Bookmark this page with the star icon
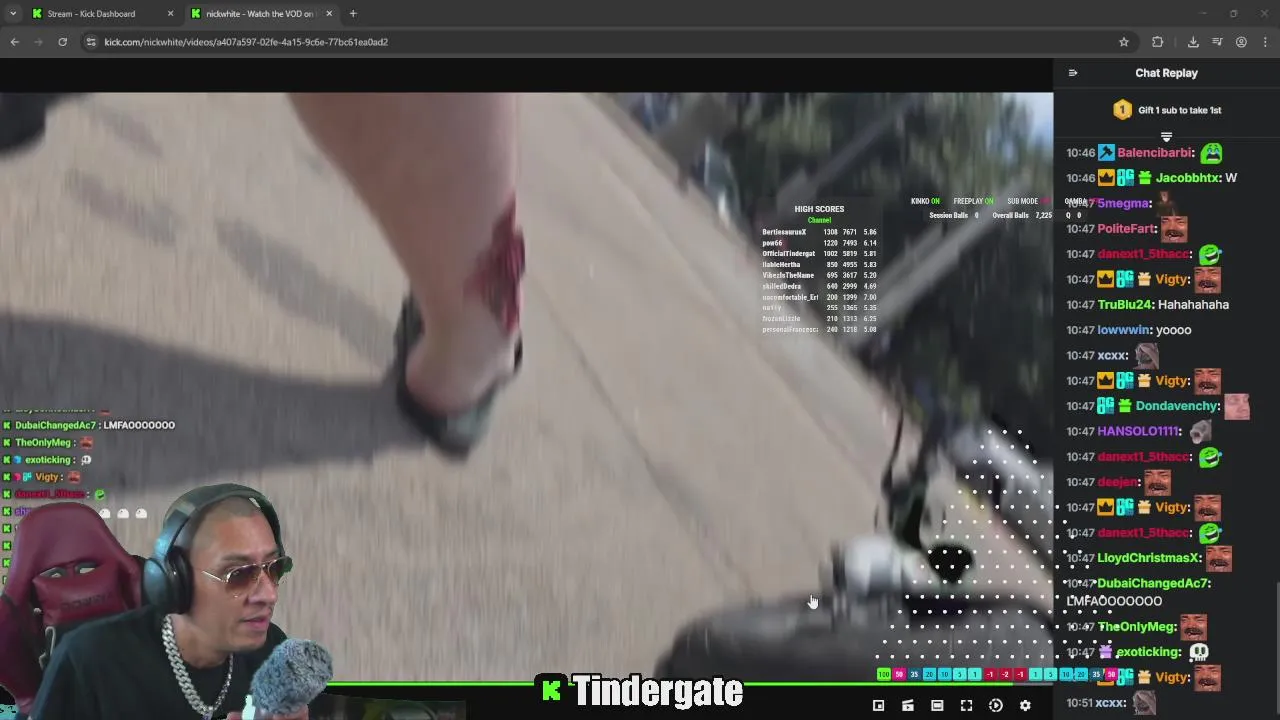Image resolution: width=1280 pixels, height=720 pixels. point(1124,42)
